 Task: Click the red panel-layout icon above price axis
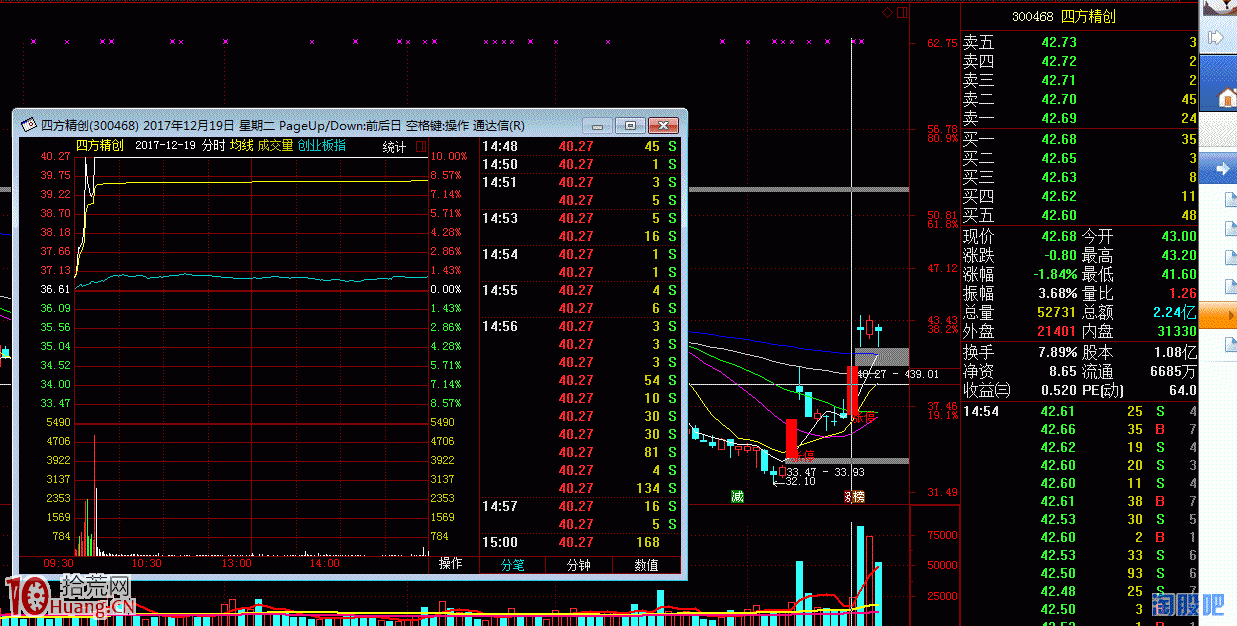[x=902, y=12]
